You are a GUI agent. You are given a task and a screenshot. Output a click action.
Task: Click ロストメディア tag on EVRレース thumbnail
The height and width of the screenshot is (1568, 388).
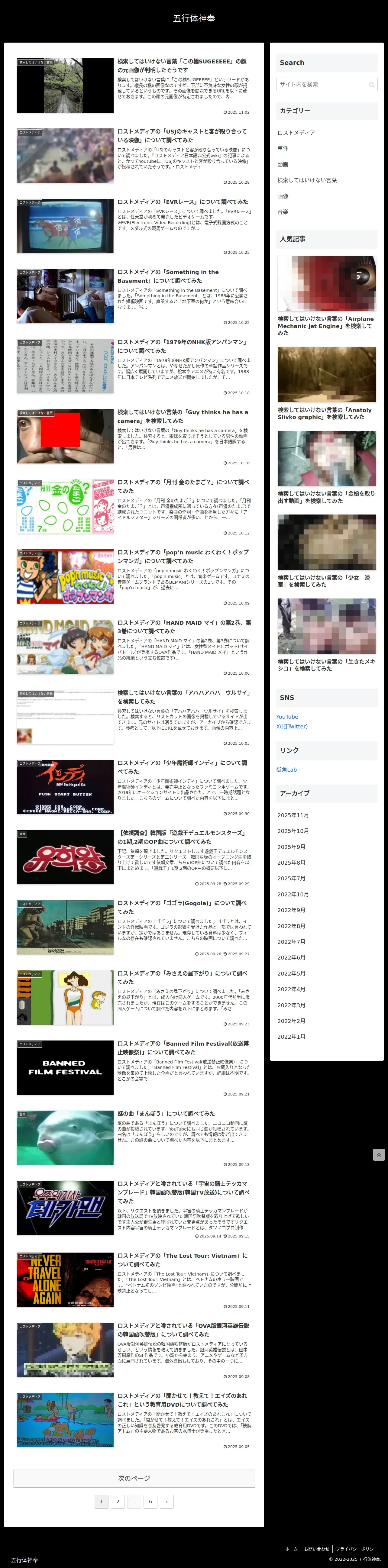(29, 203)
